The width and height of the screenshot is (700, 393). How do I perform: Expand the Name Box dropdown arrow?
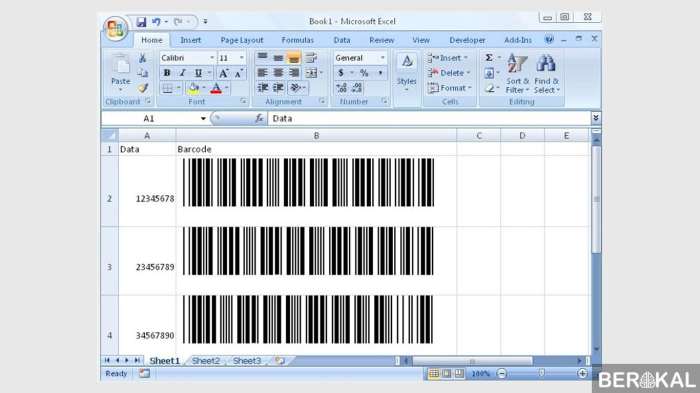tap(203, 118)
